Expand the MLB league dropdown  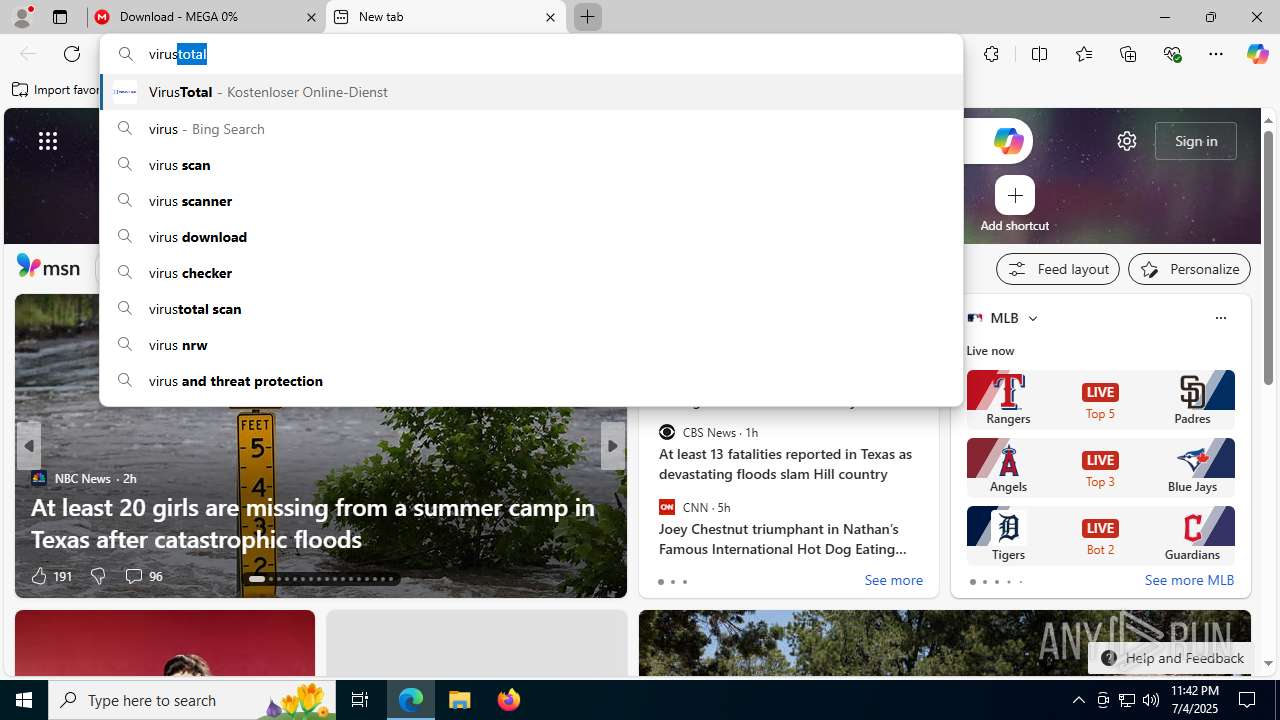[x=1033, y=318]
